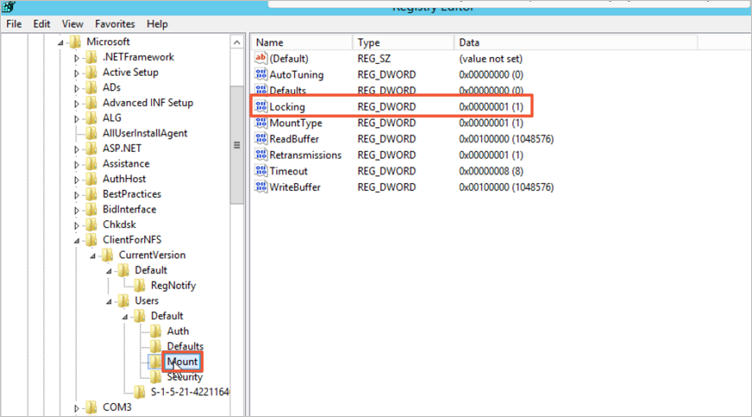Click the Locking DWORD value icon
The image size is (752, 417).
261,107
